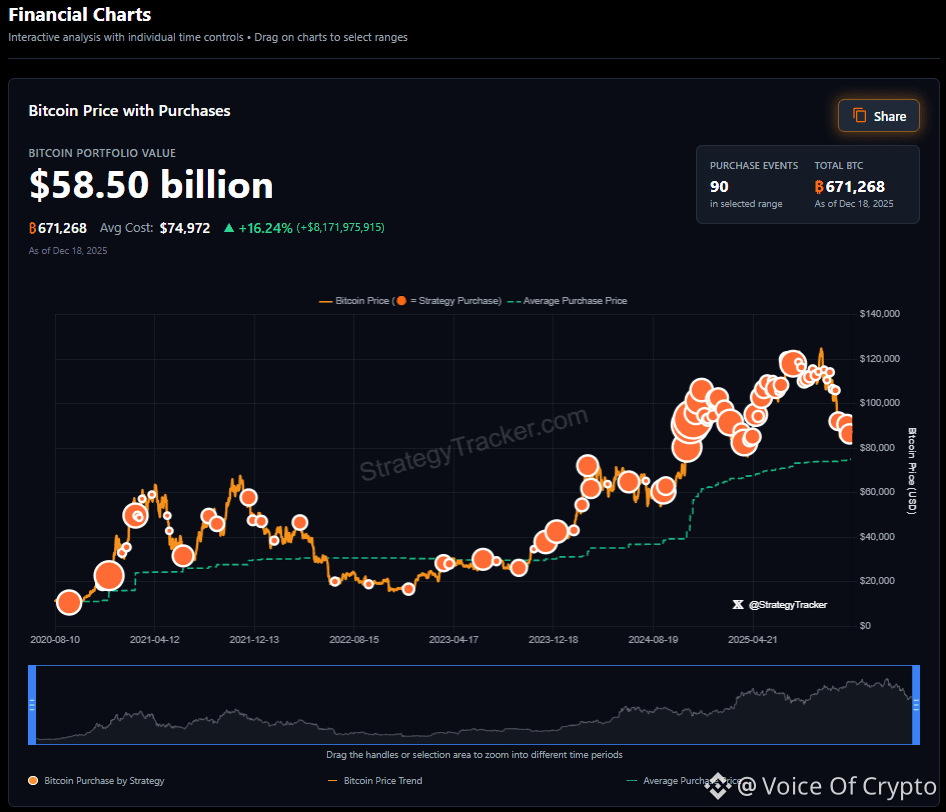Image resolution: width=946 pixels, height=812 pixels.
Task: Click the Bitcoin symbol in Total BTC card
Action: (819, 186)
